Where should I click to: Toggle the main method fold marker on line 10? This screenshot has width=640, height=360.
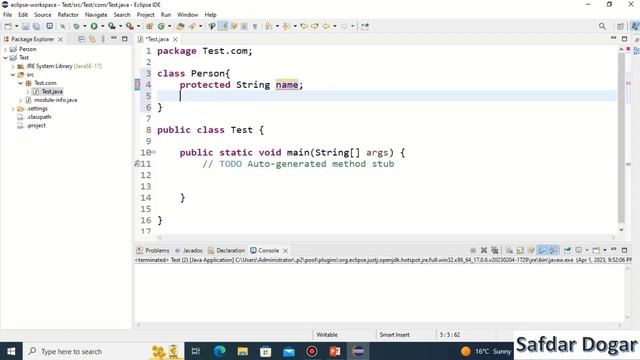click(154, 153)
